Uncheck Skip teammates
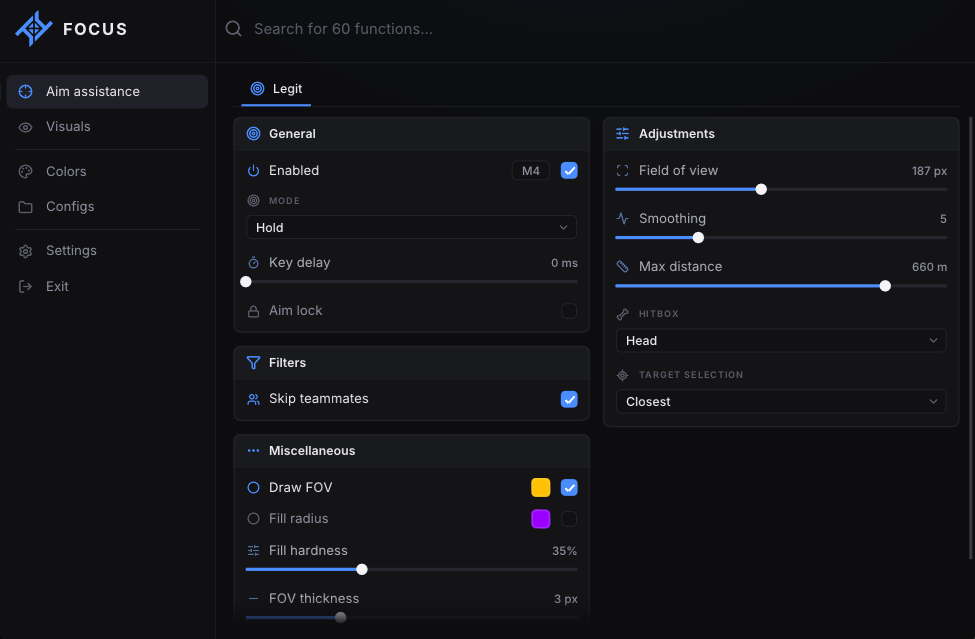Viewport: 975px width, 639px height. click(569, 399)
